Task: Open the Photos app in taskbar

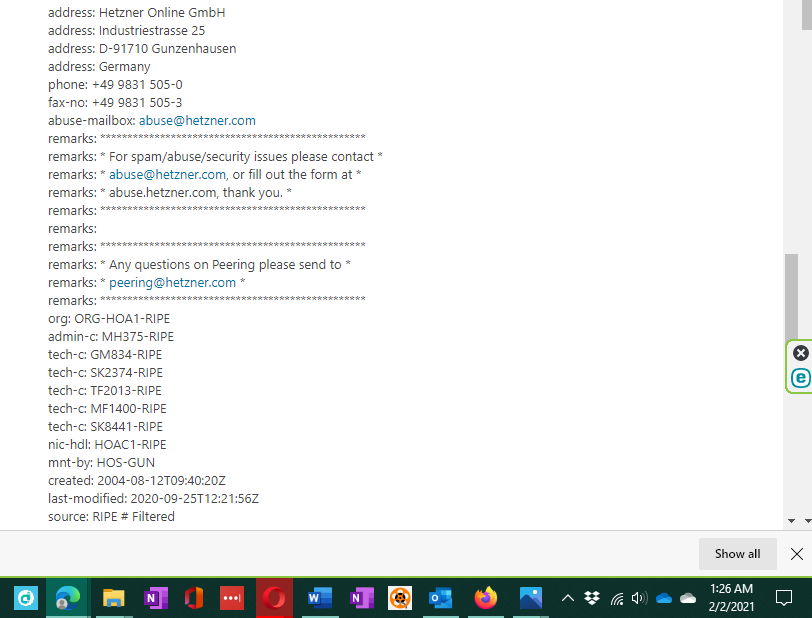Action: point(531,598)
